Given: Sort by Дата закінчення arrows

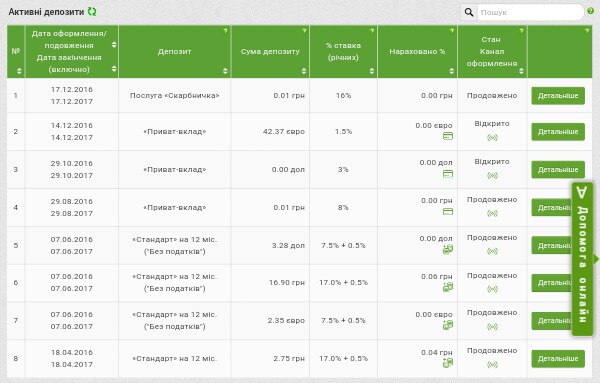Looking at the screenshot, I should (114, 69).
